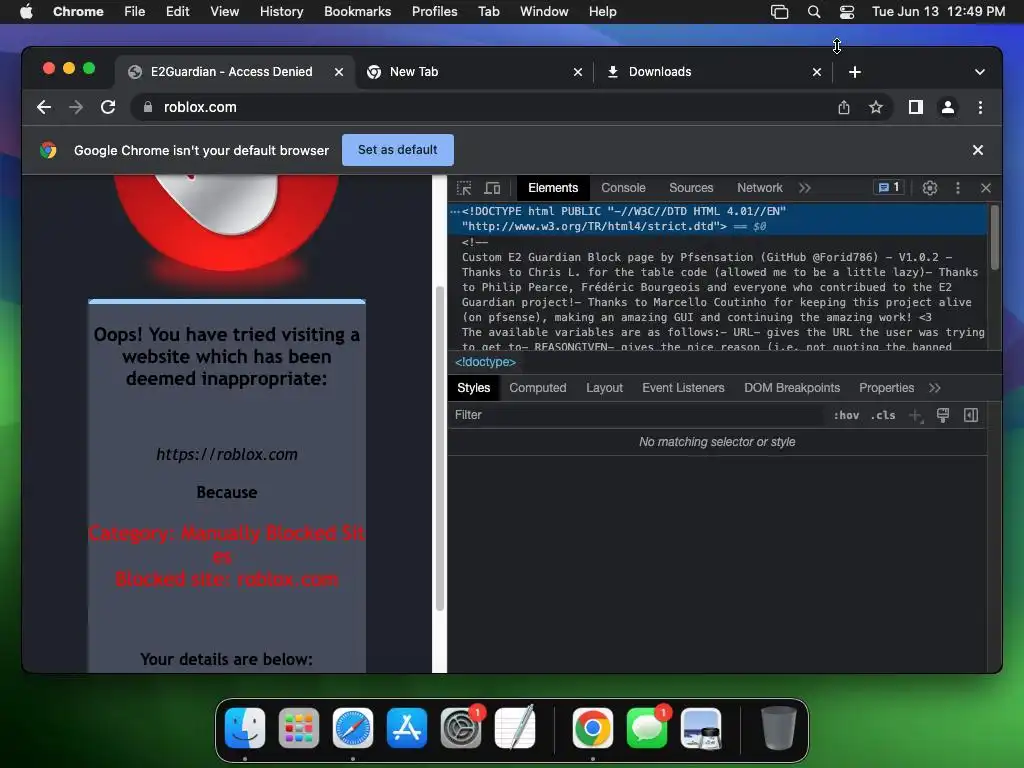Open App Store from the Dock
The image size is (1024, 768).
click(407, 728)
